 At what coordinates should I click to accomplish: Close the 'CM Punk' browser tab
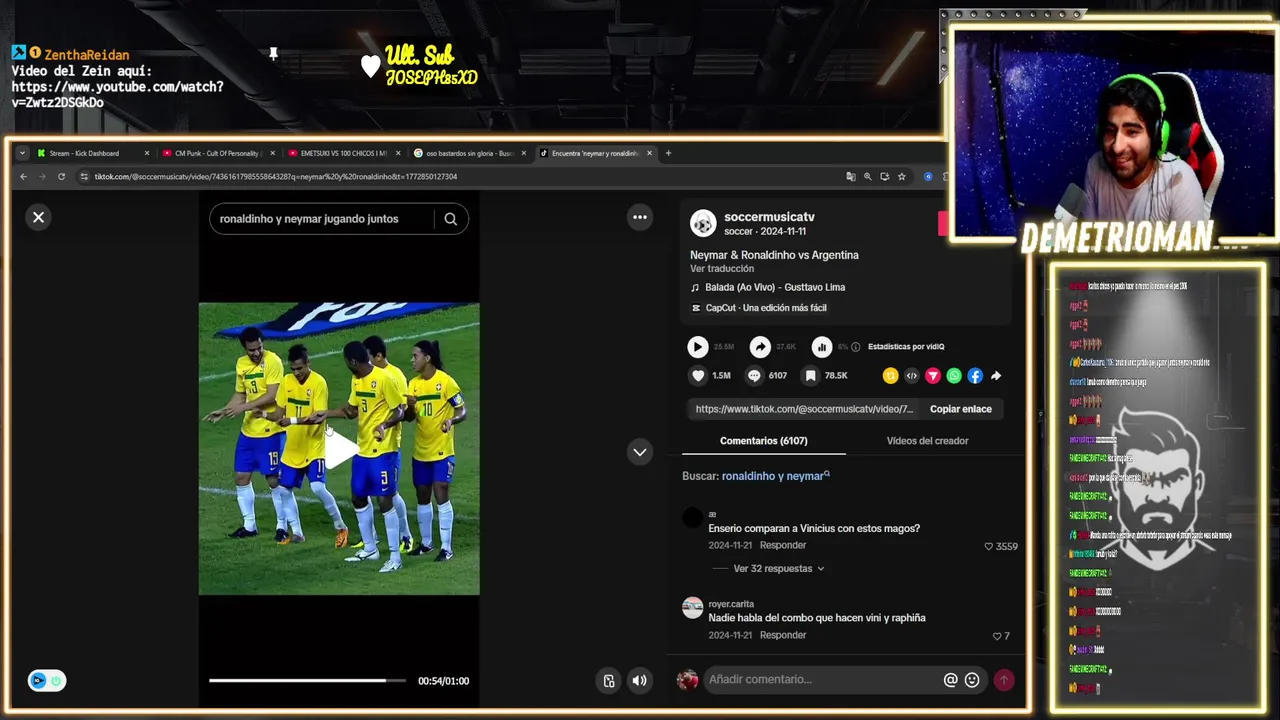pyautogui.click(x=272, y=153)
